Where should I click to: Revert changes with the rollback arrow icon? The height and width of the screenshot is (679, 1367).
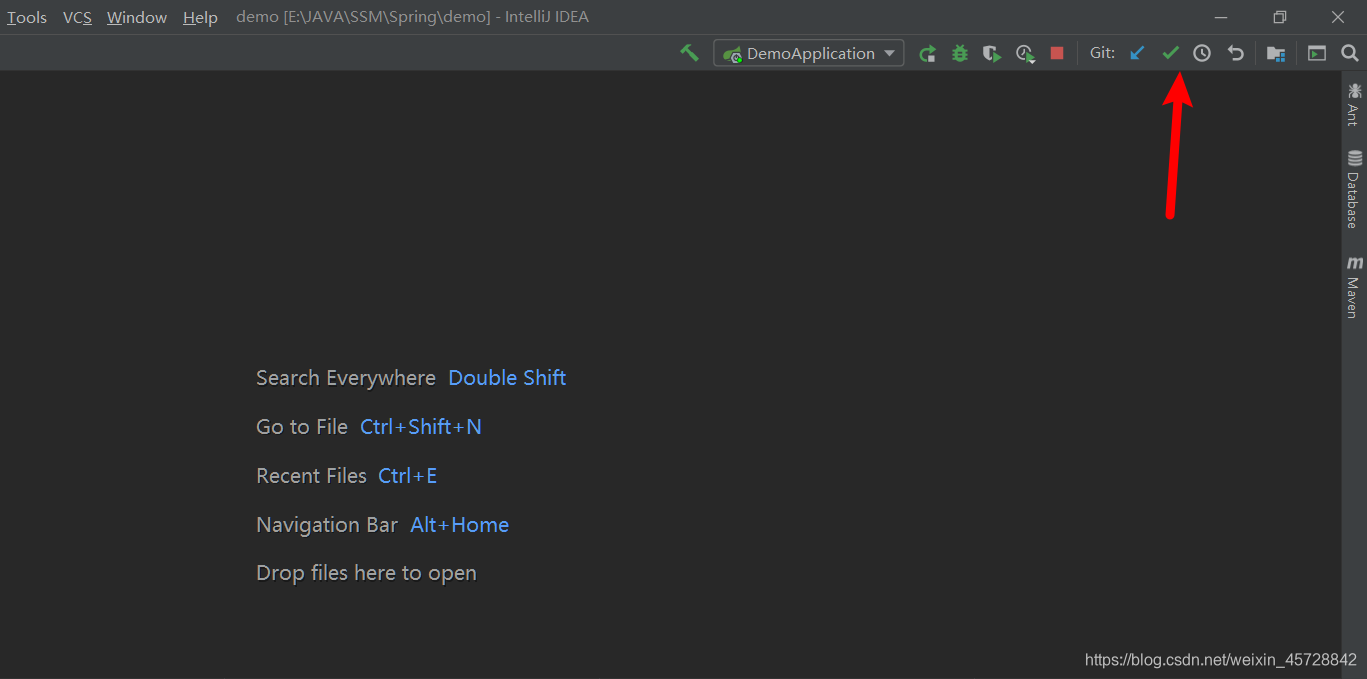pyautogui.click(x=1236, y=54)
